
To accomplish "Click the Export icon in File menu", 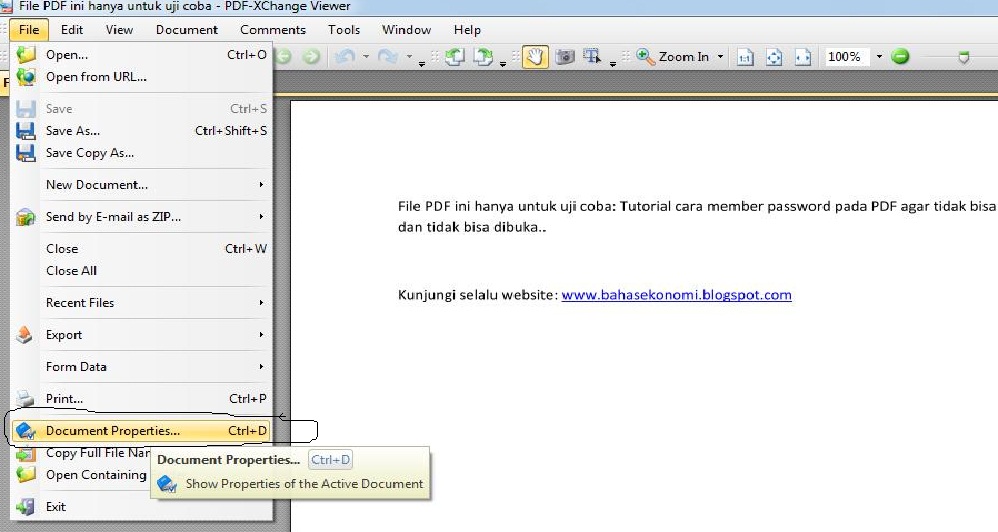I will point(24,335).
